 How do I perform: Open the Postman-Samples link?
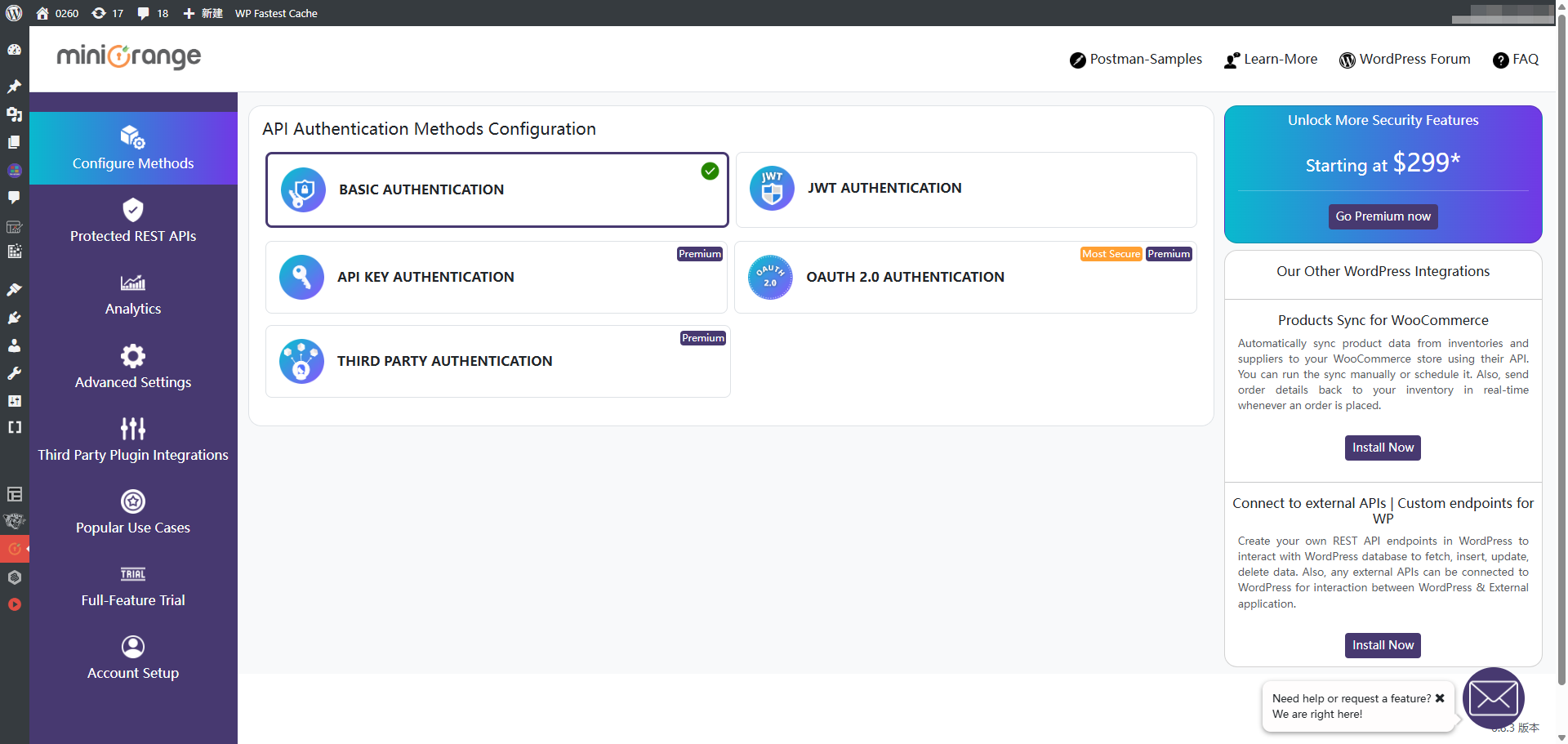tap(1136, 60)
